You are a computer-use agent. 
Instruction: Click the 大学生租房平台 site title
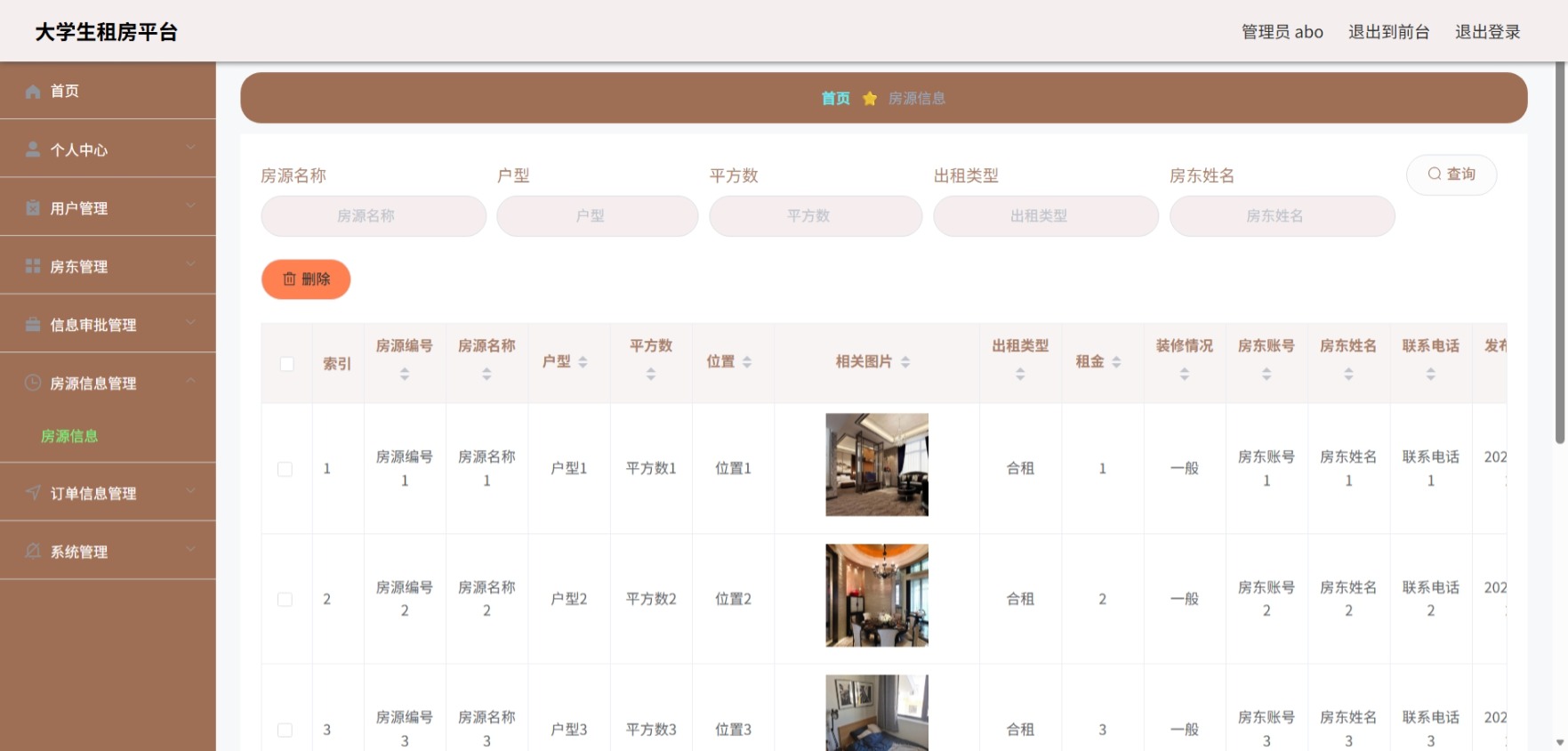click(107, 32)
